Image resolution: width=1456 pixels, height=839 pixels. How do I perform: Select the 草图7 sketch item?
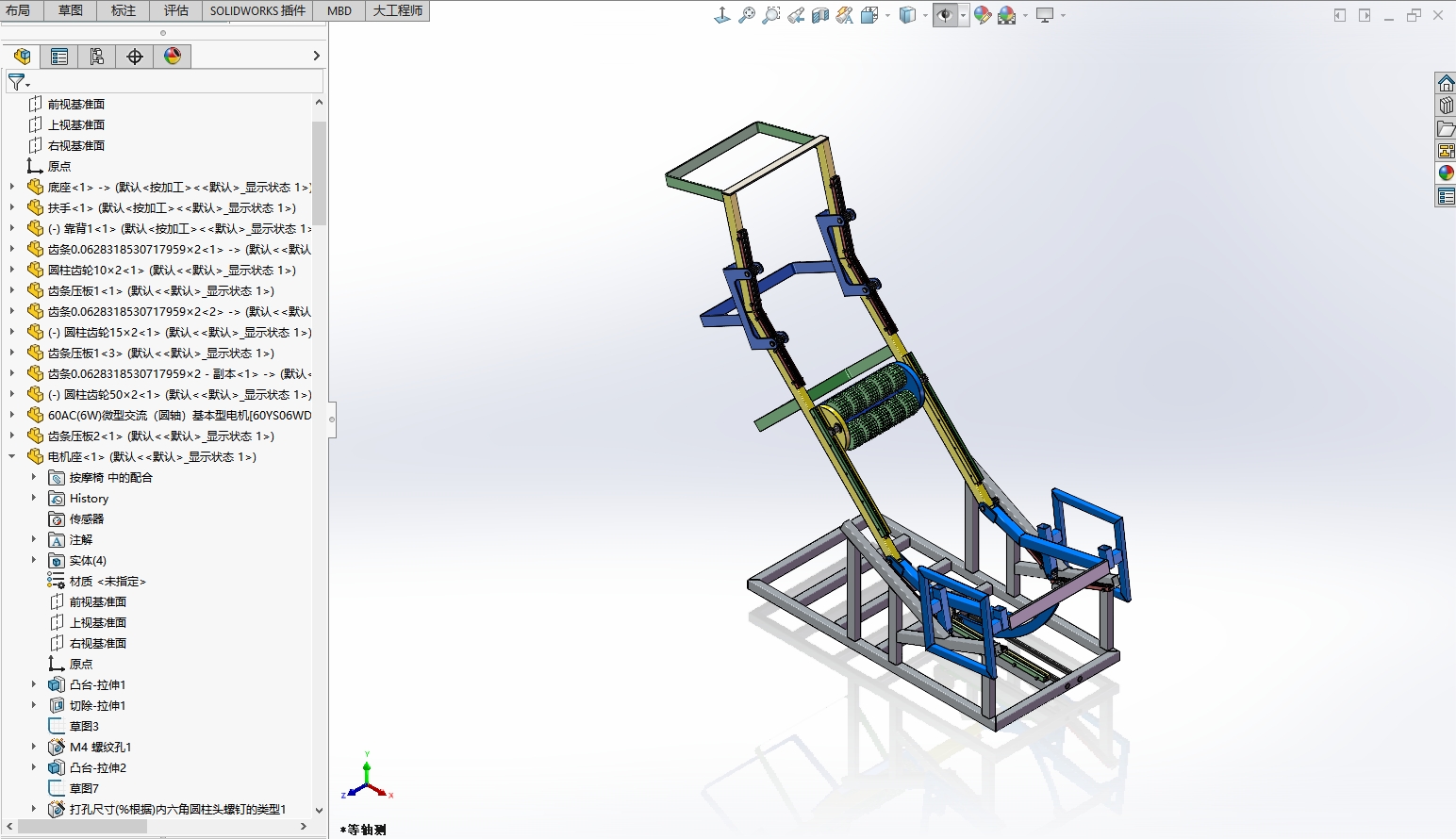tap(84, 788)
